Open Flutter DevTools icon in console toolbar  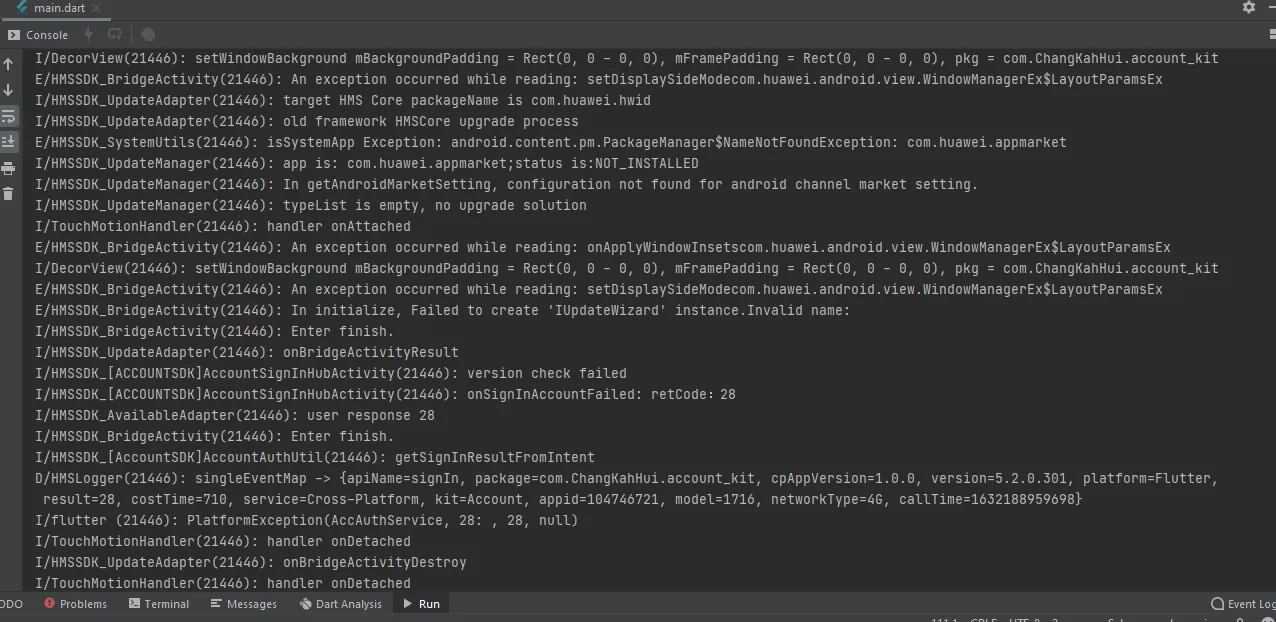(148, 34)
